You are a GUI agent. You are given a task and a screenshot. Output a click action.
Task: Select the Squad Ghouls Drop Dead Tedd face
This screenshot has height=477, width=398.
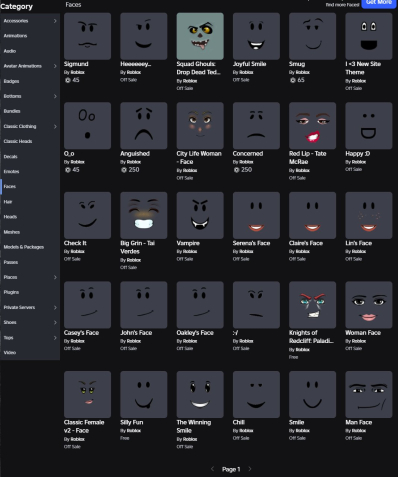pyautogui.click(x=200, y=36)
